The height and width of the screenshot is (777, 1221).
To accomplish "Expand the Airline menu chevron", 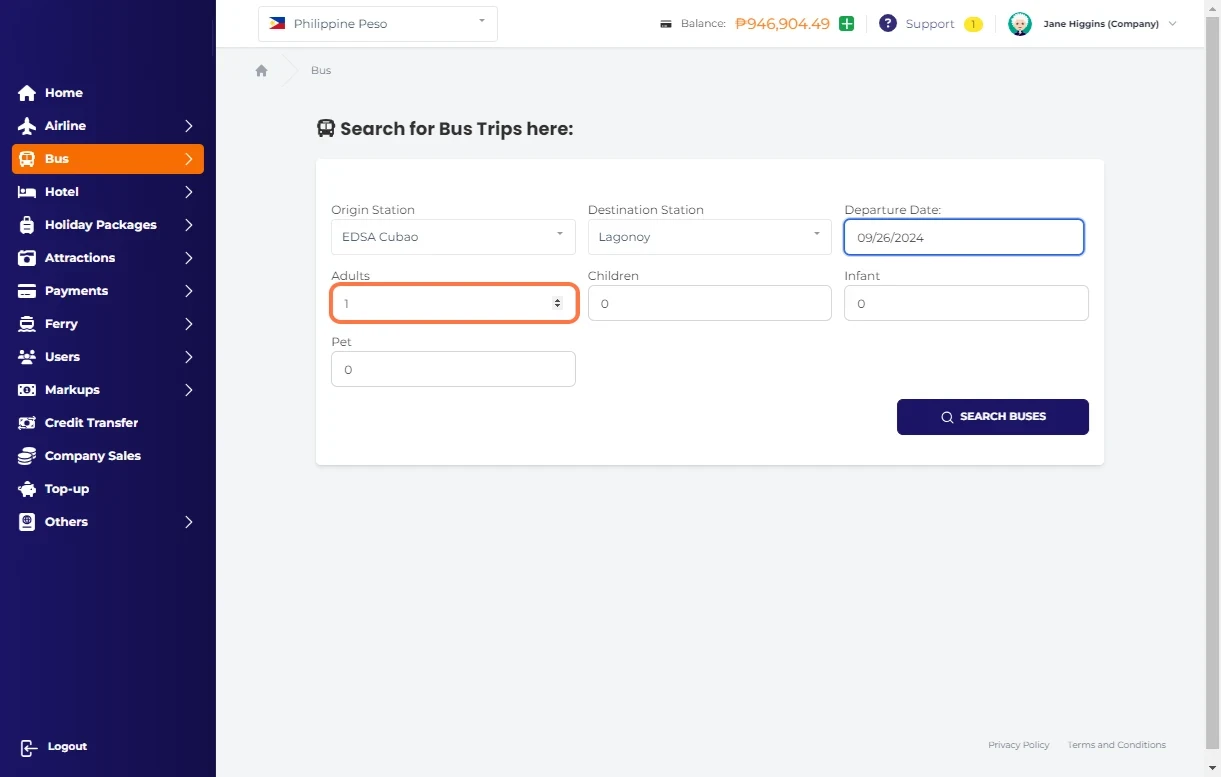I will [x=189, y=126].
